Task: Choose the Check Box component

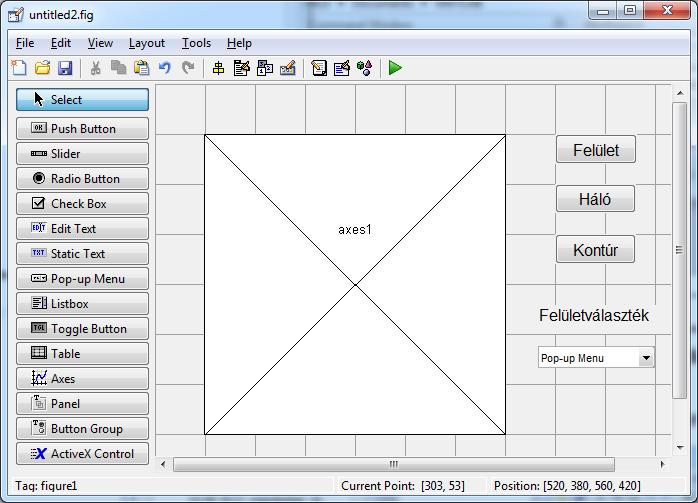Action: [82, 203]
